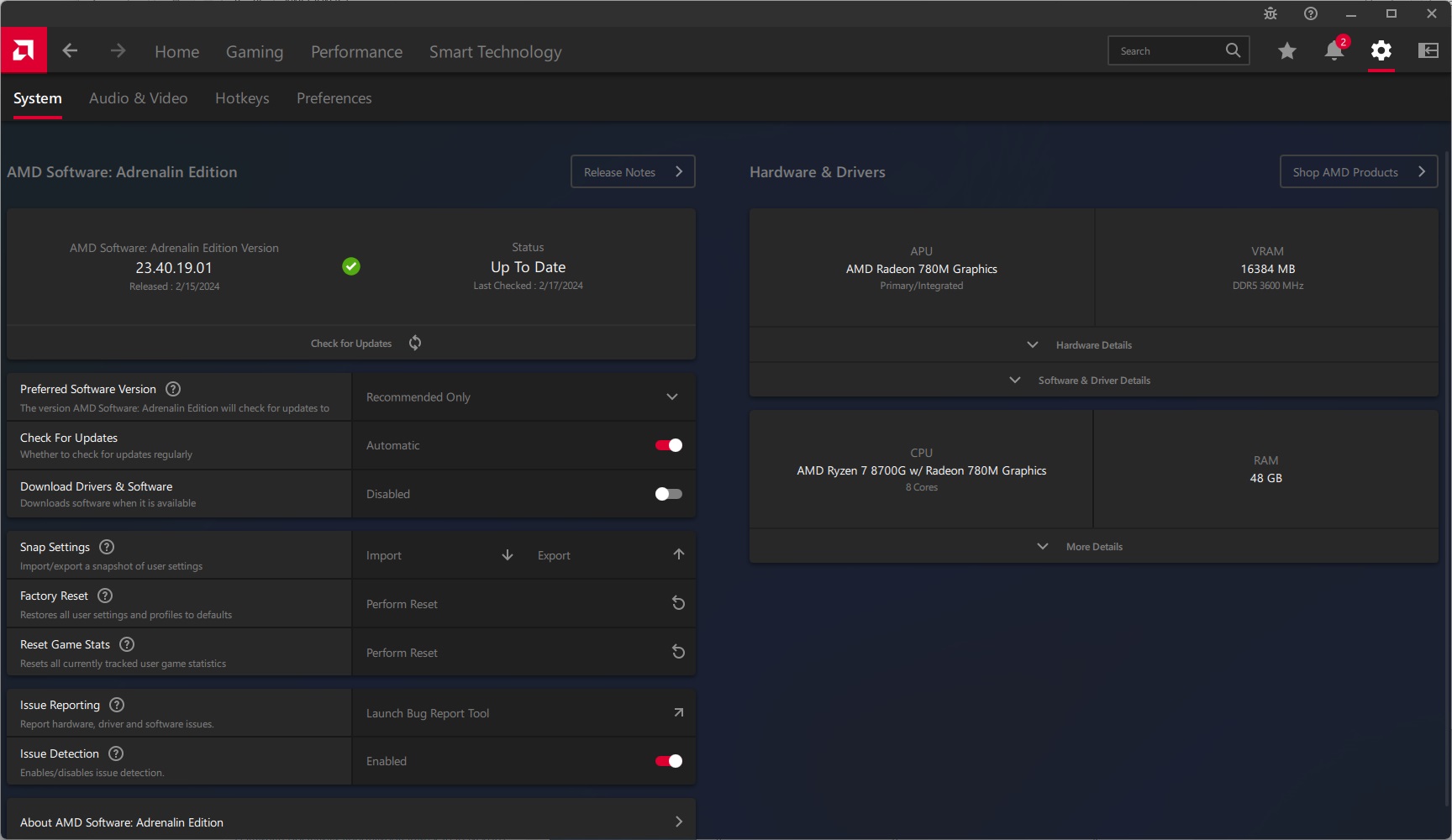Expand Software & Driver Details
This screenshot has width=1452, height=840.
coord(1093,380)
